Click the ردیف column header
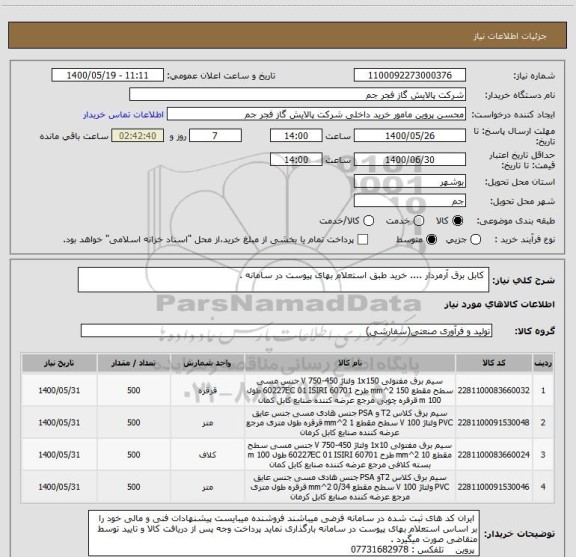Image resolution: width=576 pixels, height=557 pixels. 543,363
